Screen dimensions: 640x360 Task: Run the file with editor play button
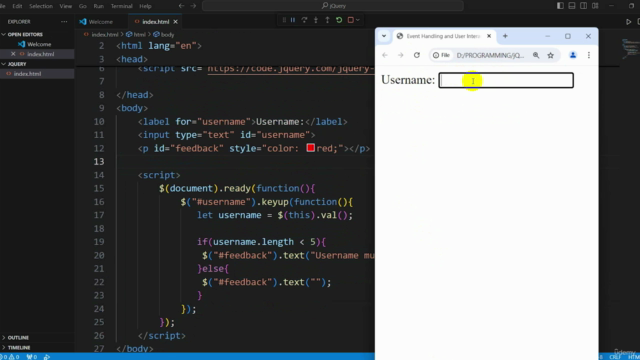(x=629, y=22)
